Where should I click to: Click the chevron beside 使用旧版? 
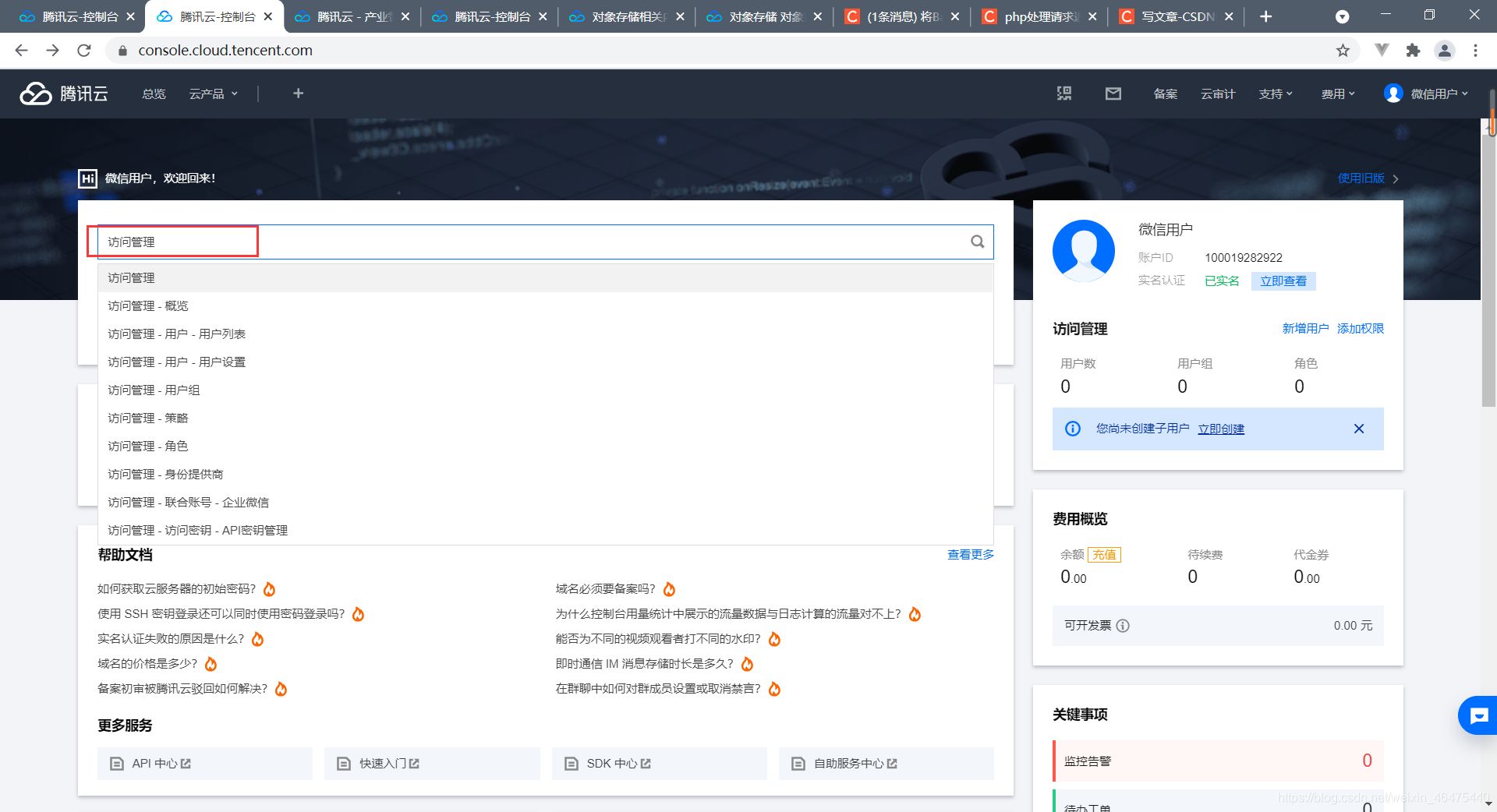1396,179
